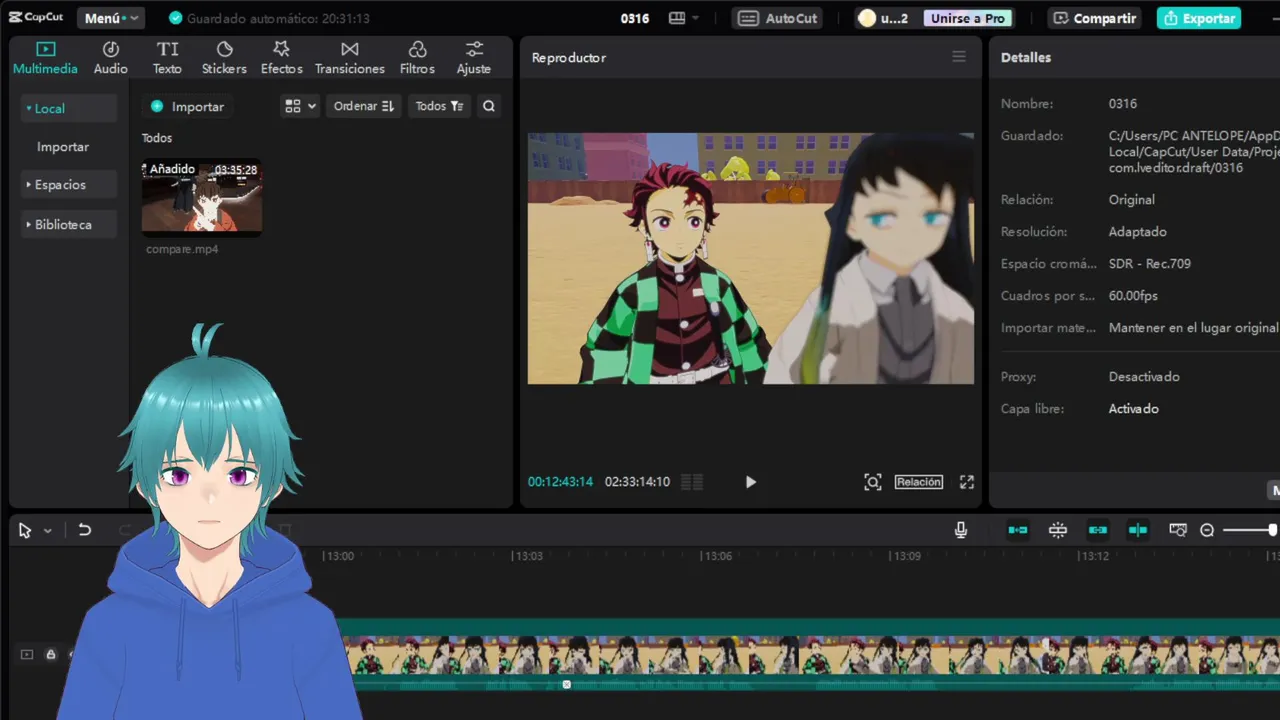Click the Importar button with green plus
Viewport: 1280px width, 720px height.
pos(187,106)
